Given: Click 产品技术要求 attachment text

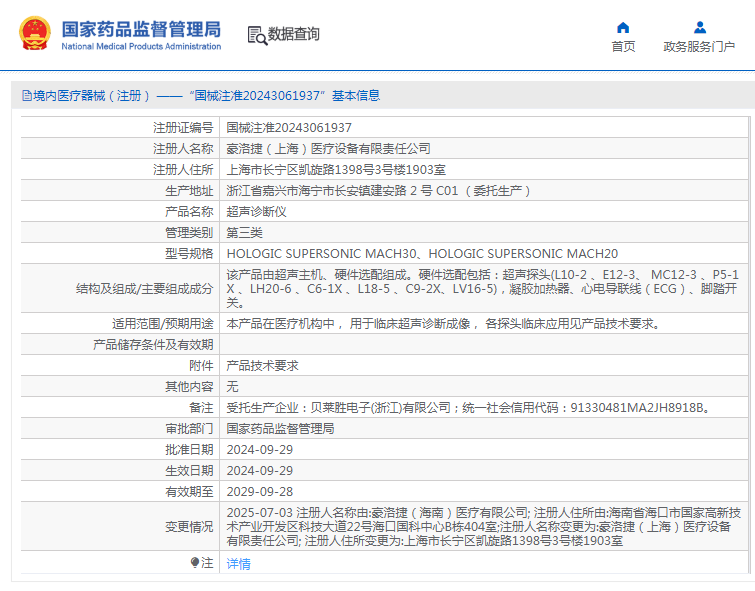Looking at the screenshot, I should click(x=262, y=366).
